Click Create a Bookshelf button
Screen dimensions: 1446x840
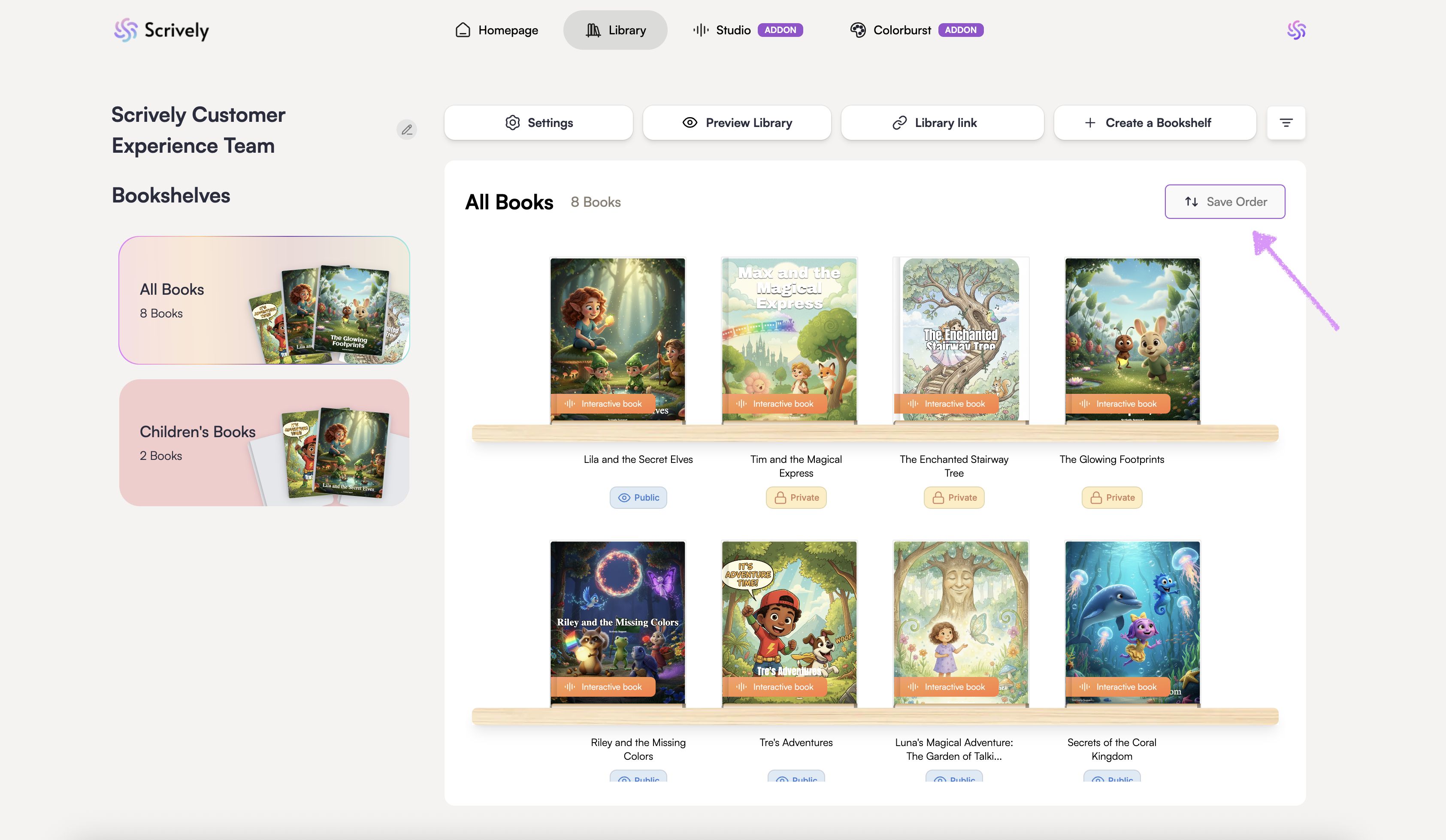(1155, 123)
